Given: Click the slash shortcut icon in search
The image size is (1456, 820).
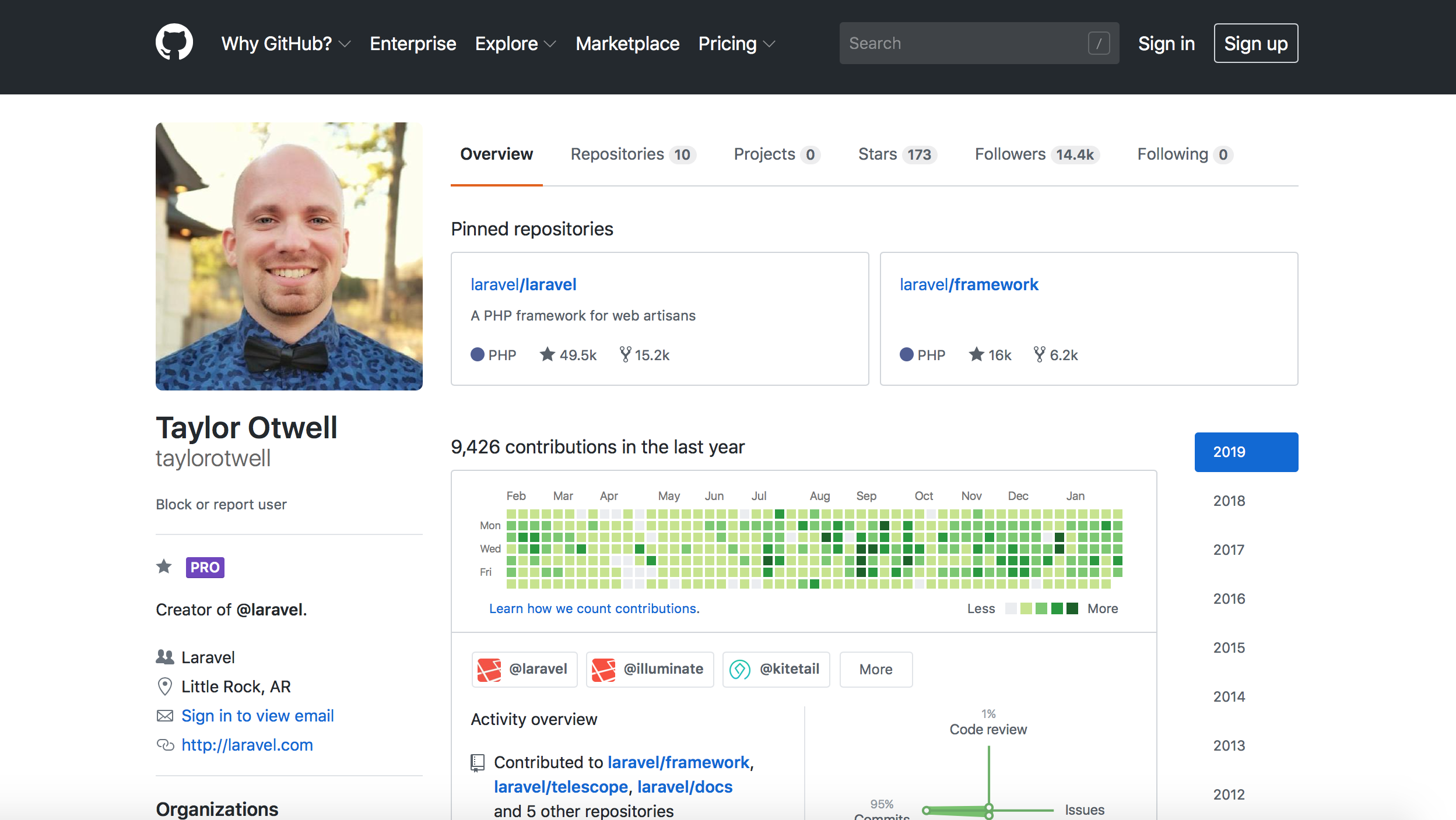Looking at the screenshot, I should point(1099,43).
